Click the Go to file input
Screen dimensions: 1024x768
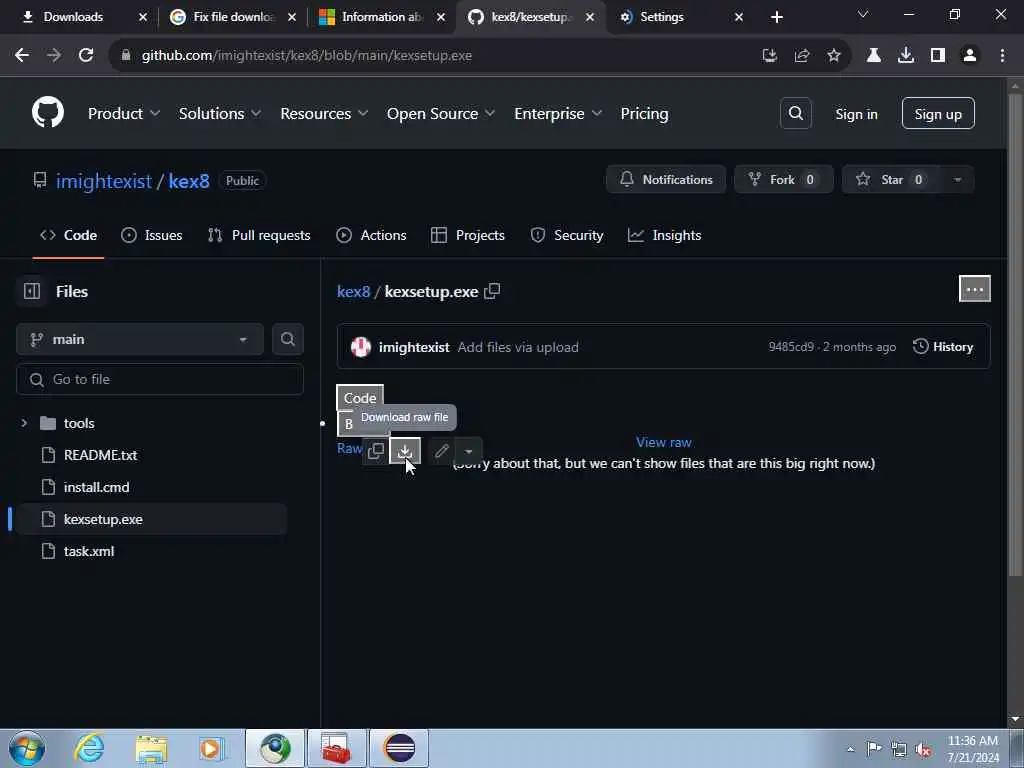[160, 379]
